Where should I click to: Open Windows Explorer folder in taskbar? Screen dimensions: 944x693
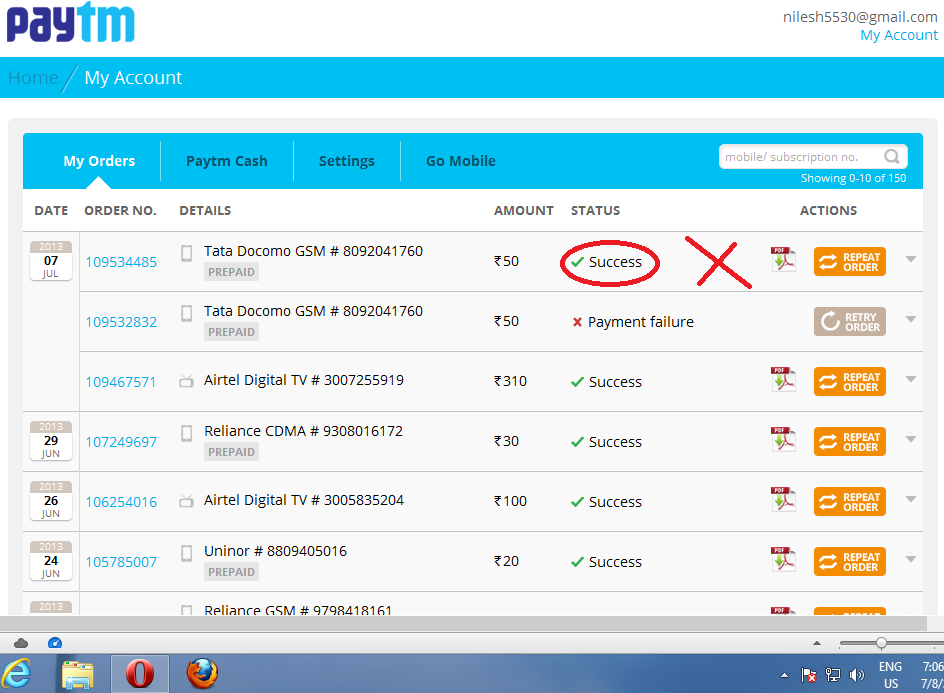click(78, 674)
